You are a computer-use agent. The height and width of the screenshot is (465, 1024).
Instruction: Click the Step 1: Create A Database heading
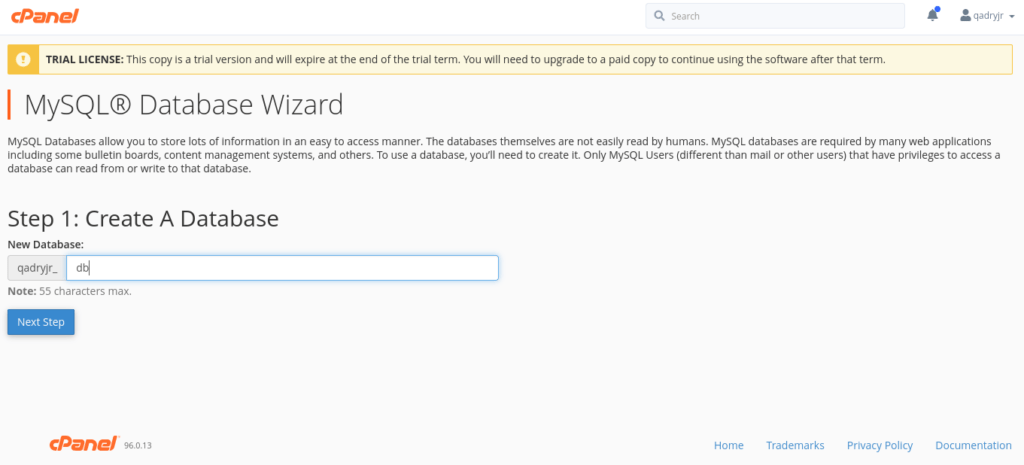point(143,218)
